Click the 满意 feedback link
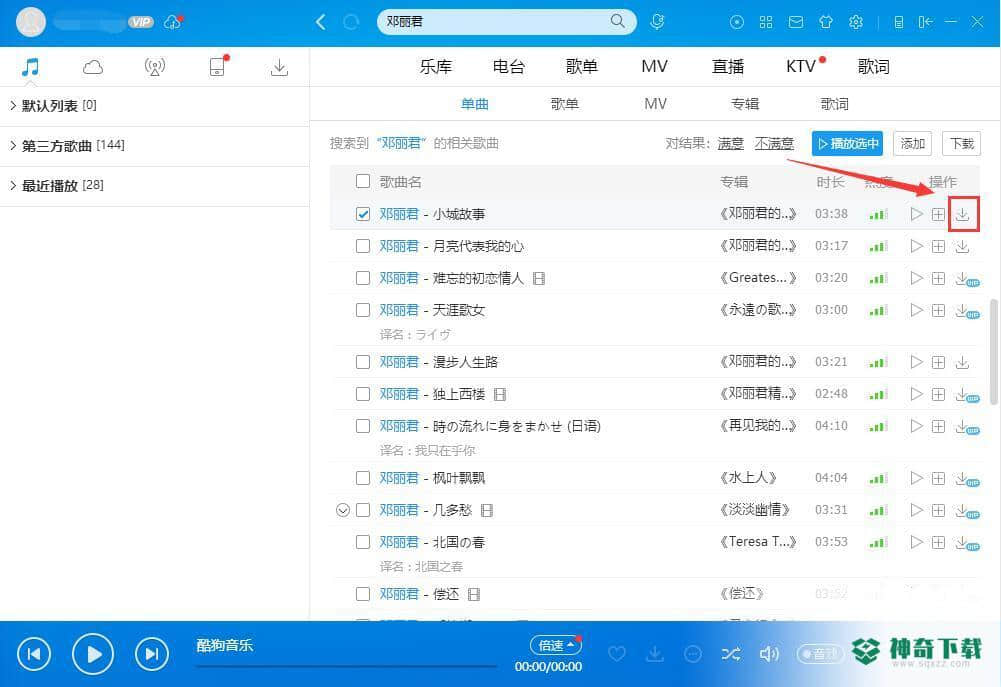1001x687 pixels. click(x=730, y=144)
